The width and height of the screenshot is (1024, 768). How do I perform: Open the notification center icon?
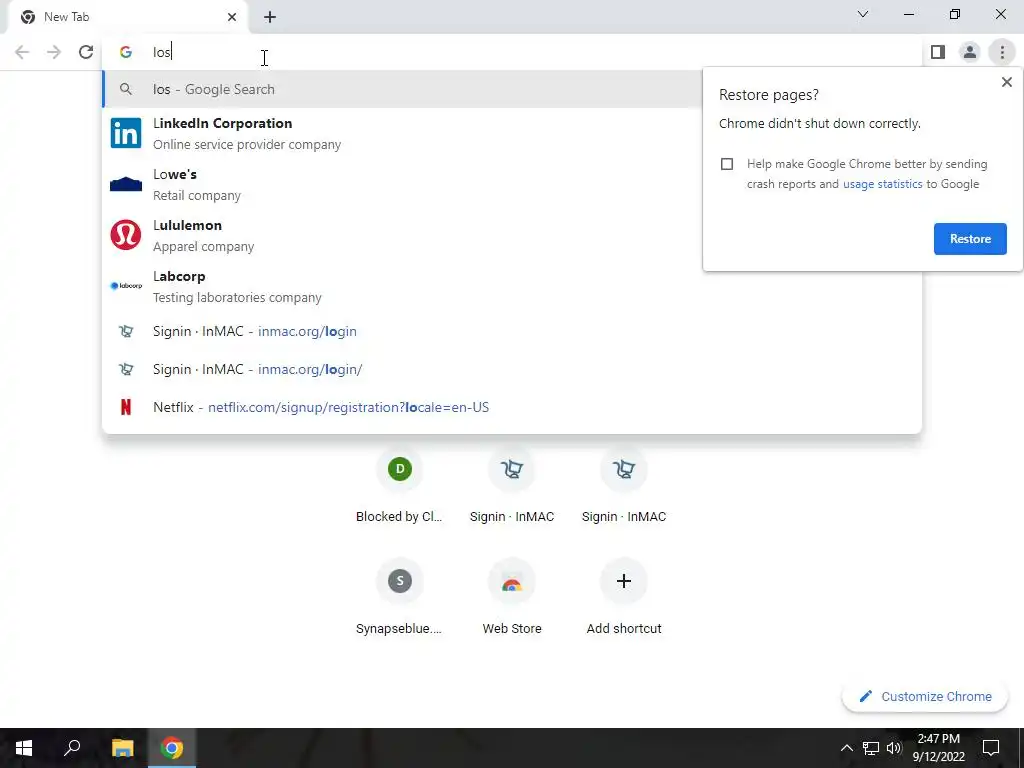click(991, 748)
